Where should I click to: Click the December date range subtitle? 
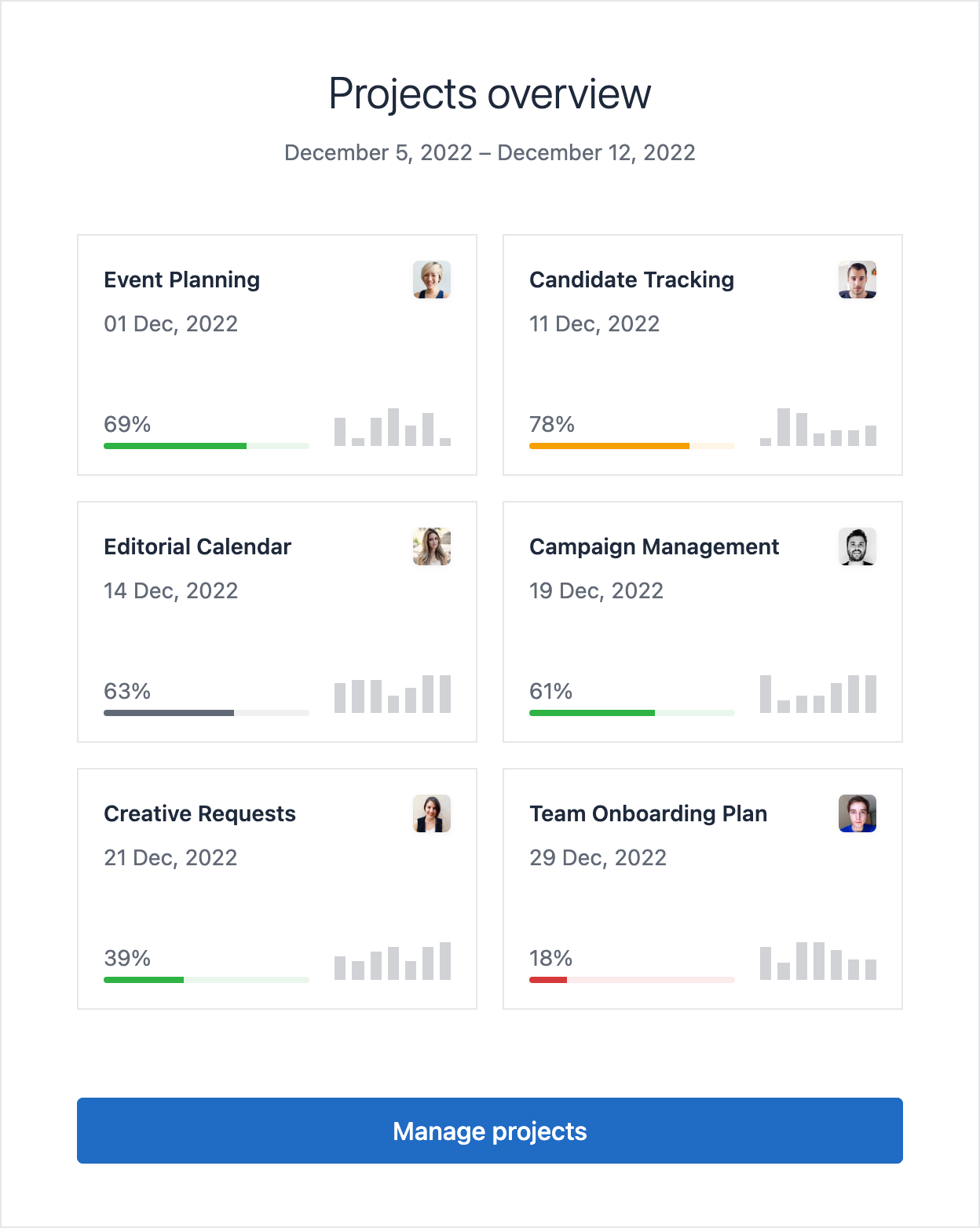click(489, 152)
